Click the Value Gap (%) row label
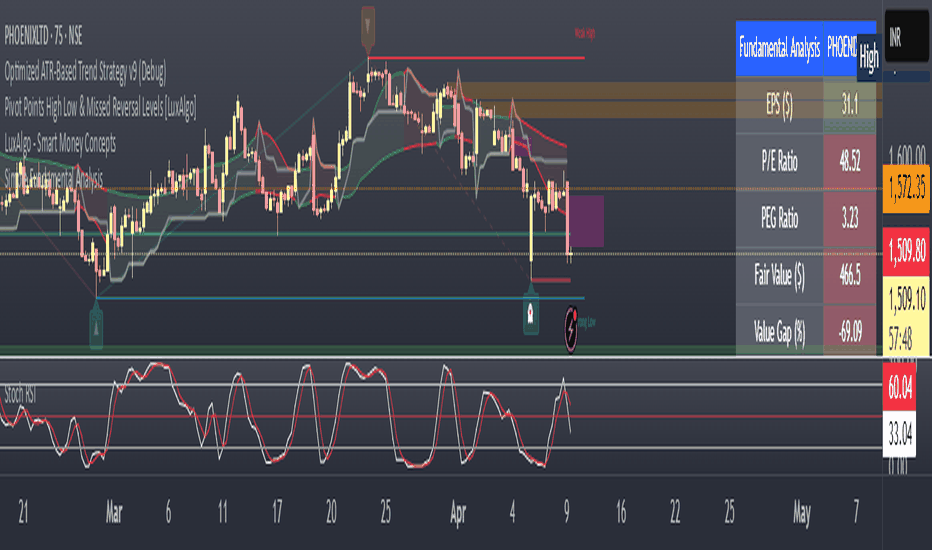Viewport: 932px width, 550px height. [x=779, y=331]
